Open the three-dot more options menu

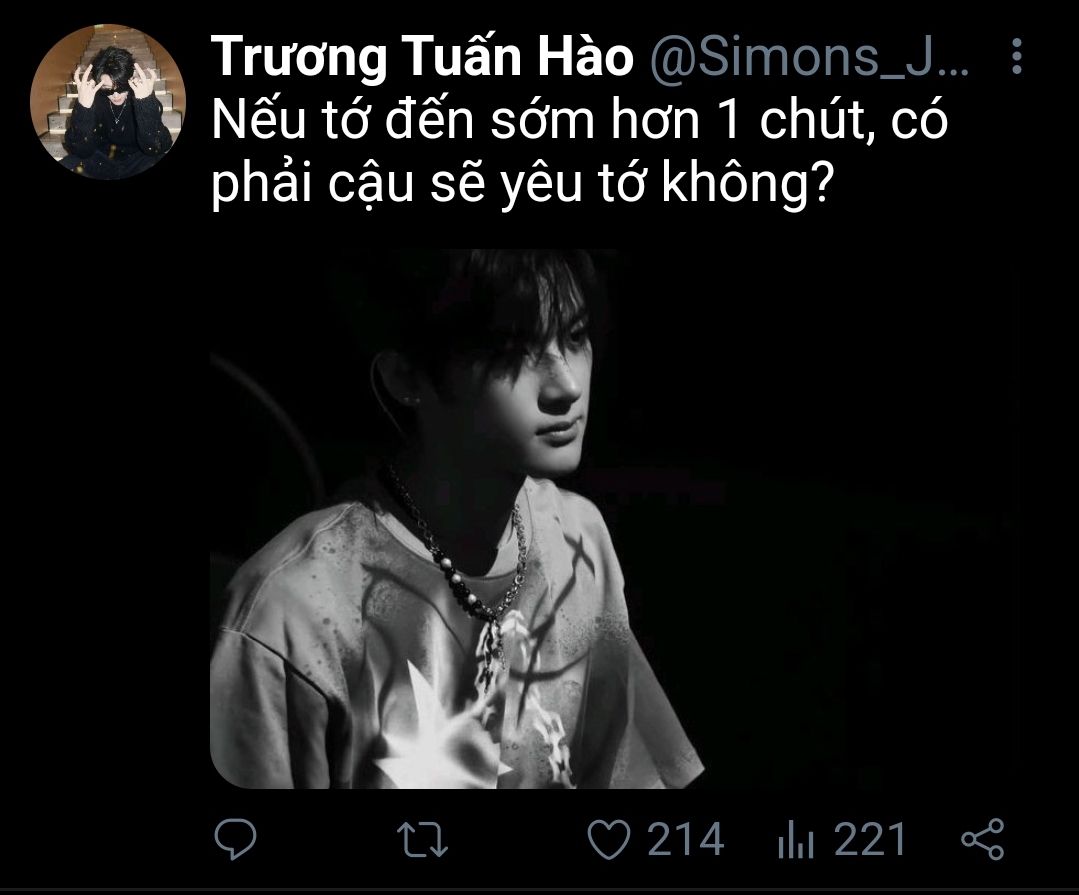point(1016,56)
